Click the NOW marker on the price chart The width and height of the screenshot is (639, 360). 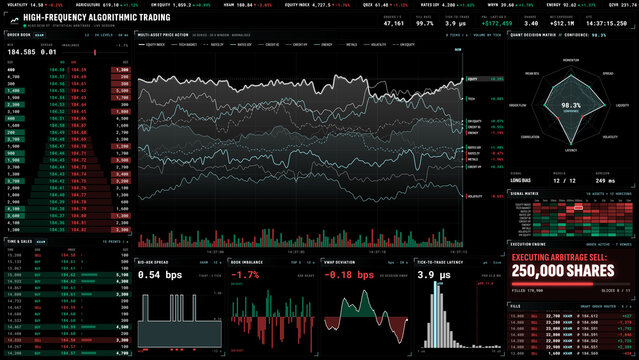(458, 50)
